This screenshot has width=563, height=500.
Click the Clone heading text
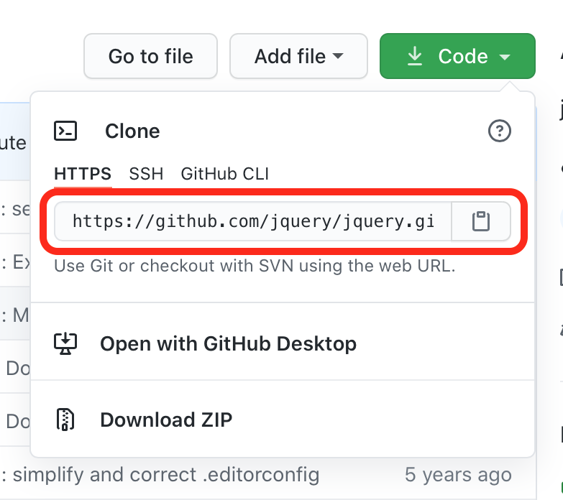click(132, 131)
